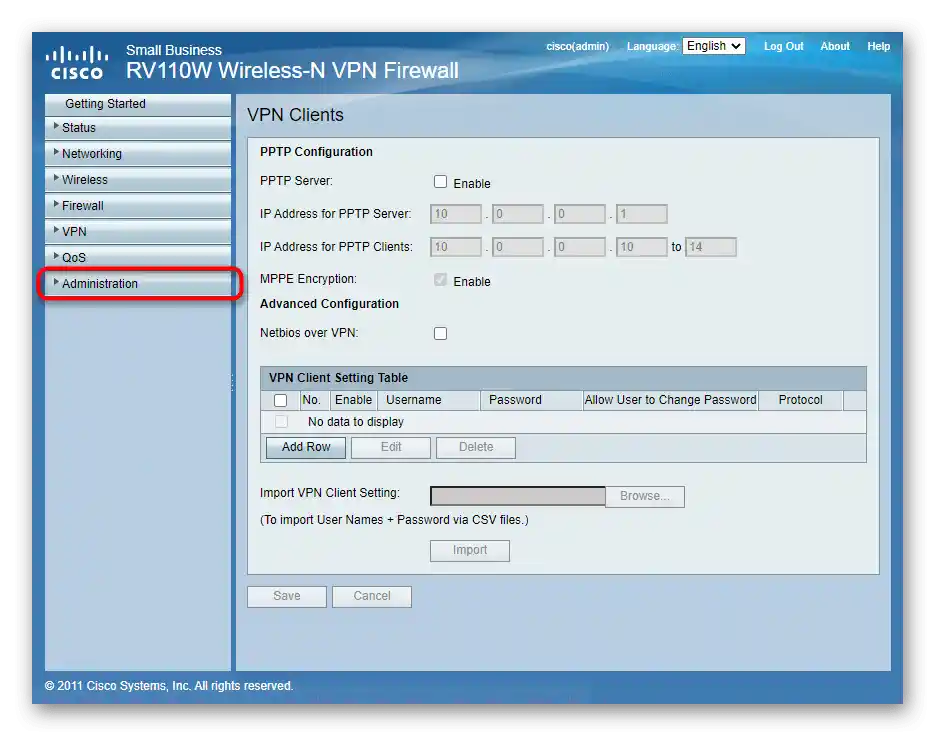Click the Username column header
Image resolution: width=935 pixels, height=736 pixels.
429,400
